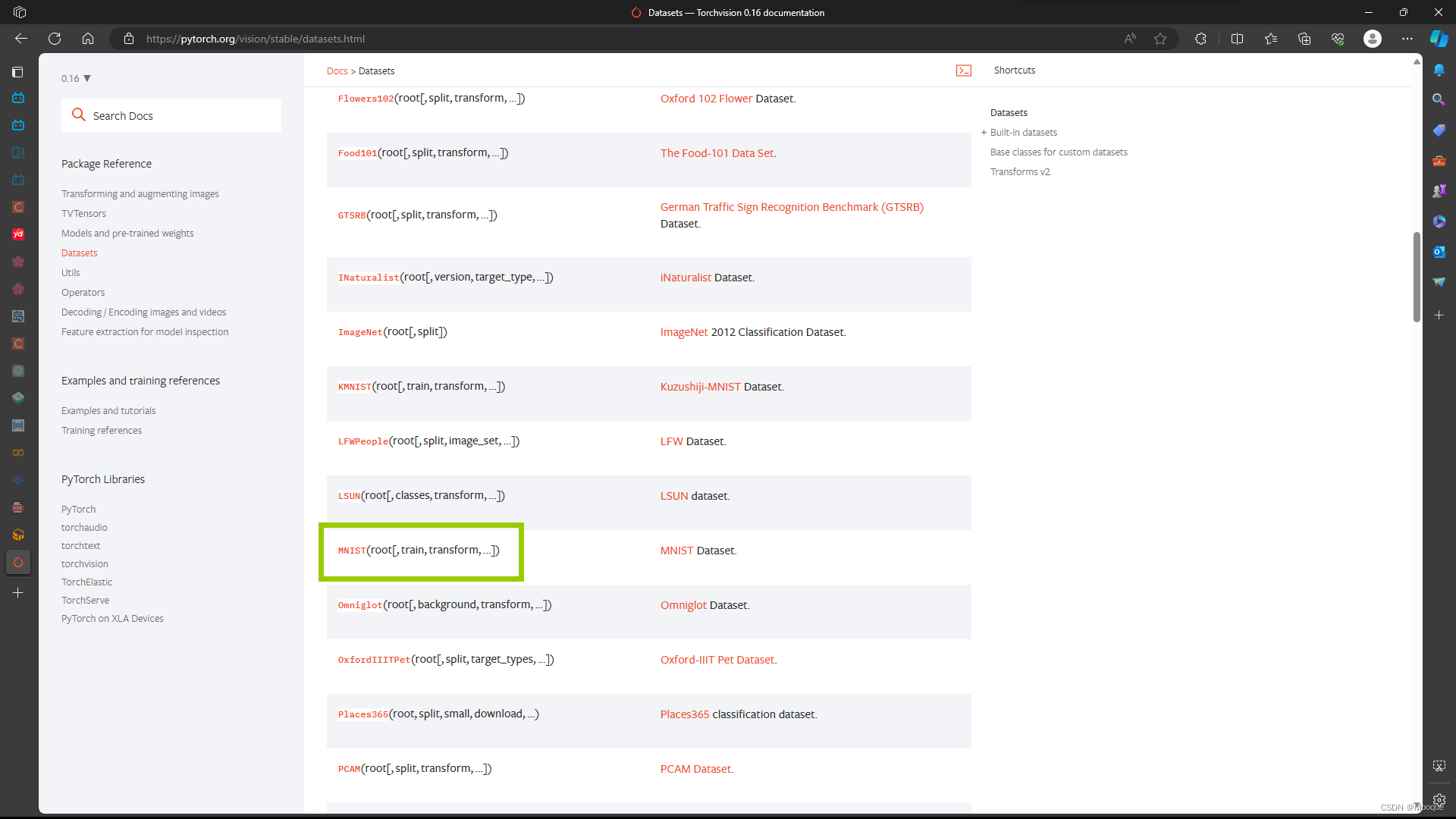Click the Split screen icon
The image size is (1456, 819).
pos(1237,39)
